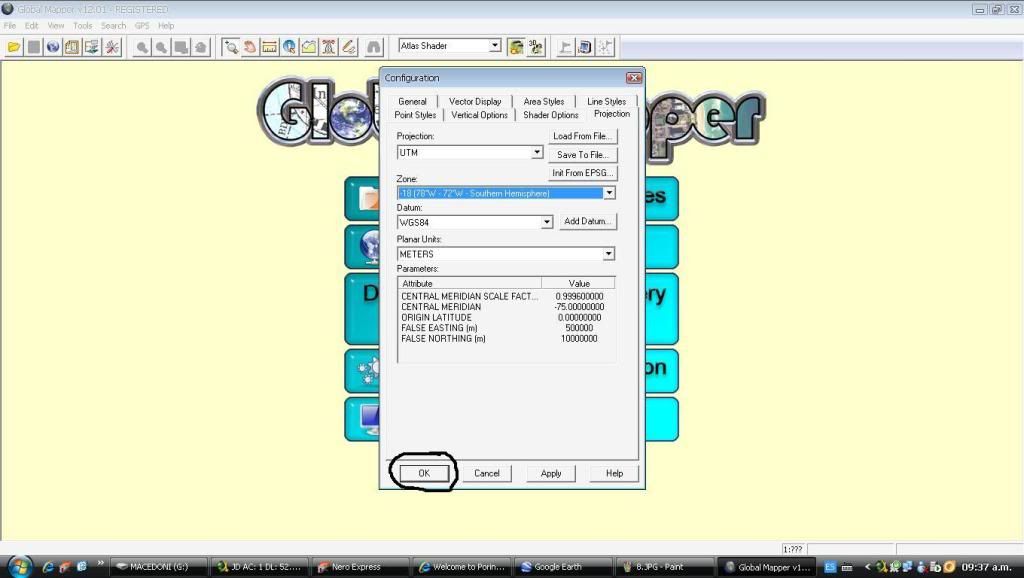The height and width of the screenshot is (578, 1024).
Task: Select the FALSE EASTING (m) row
Action: (x=505, y=328)
